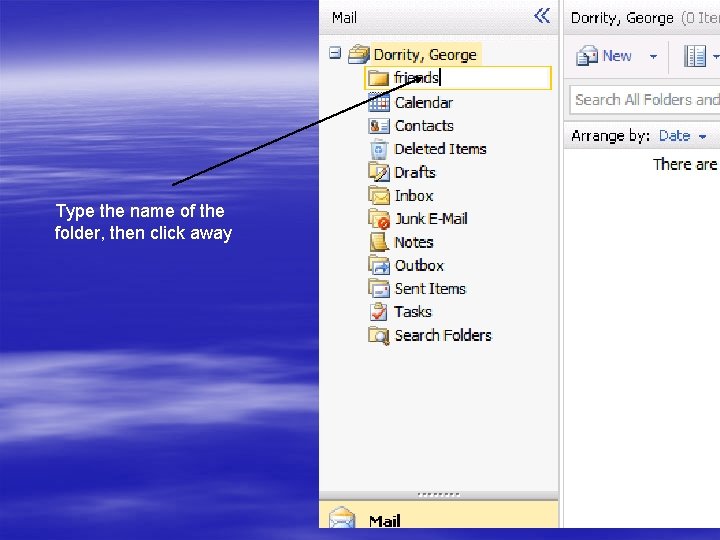
Task: Click the Tasks checkmark clipboard icon
Action: tap(379, 311)
